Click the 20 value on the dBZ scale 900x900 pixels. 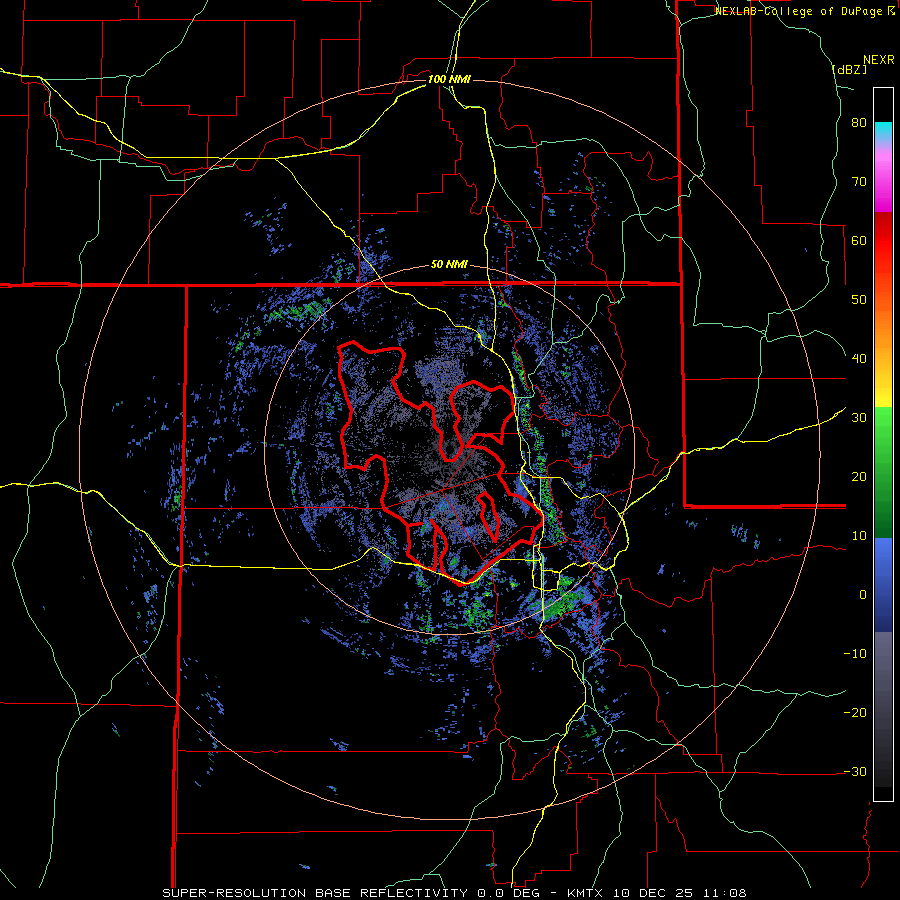[859, 476]
